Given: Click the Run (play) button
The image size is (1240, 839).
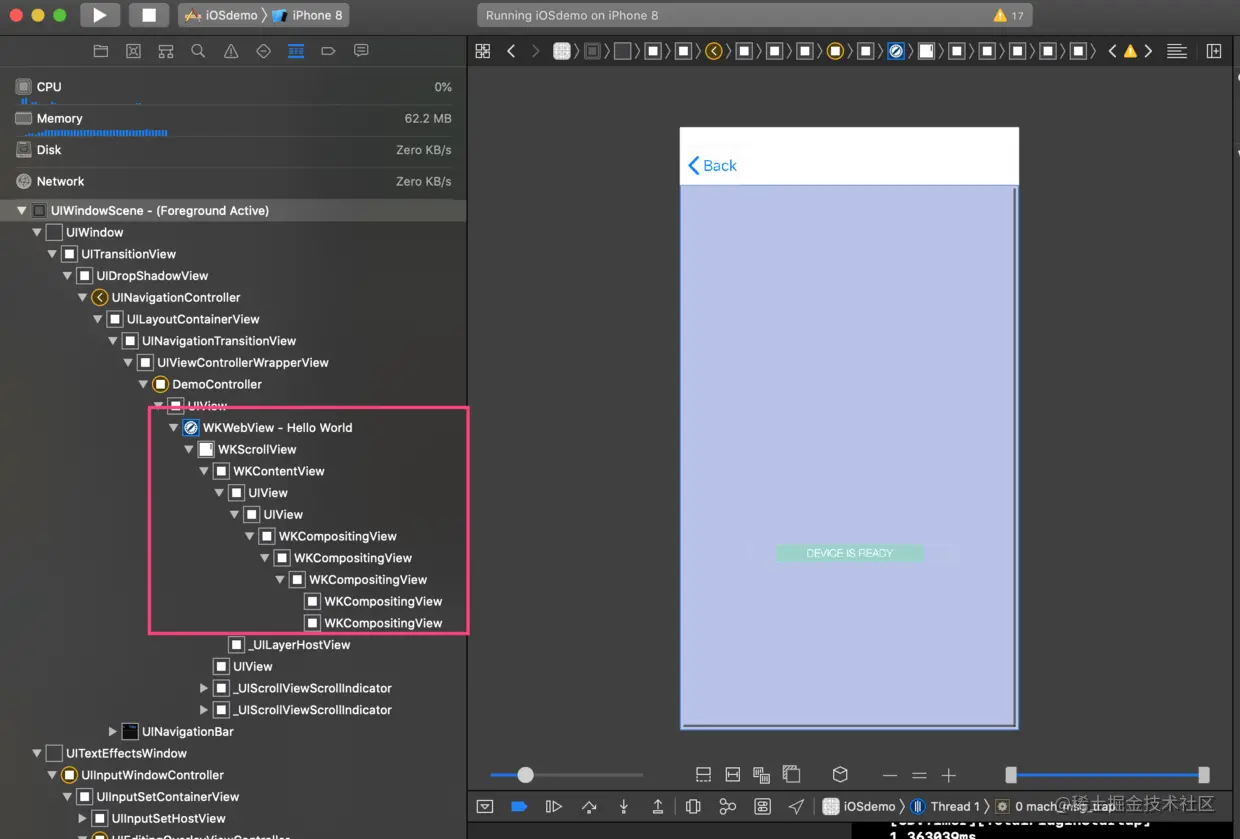Looking at the screenshot, I should (99, 15).
